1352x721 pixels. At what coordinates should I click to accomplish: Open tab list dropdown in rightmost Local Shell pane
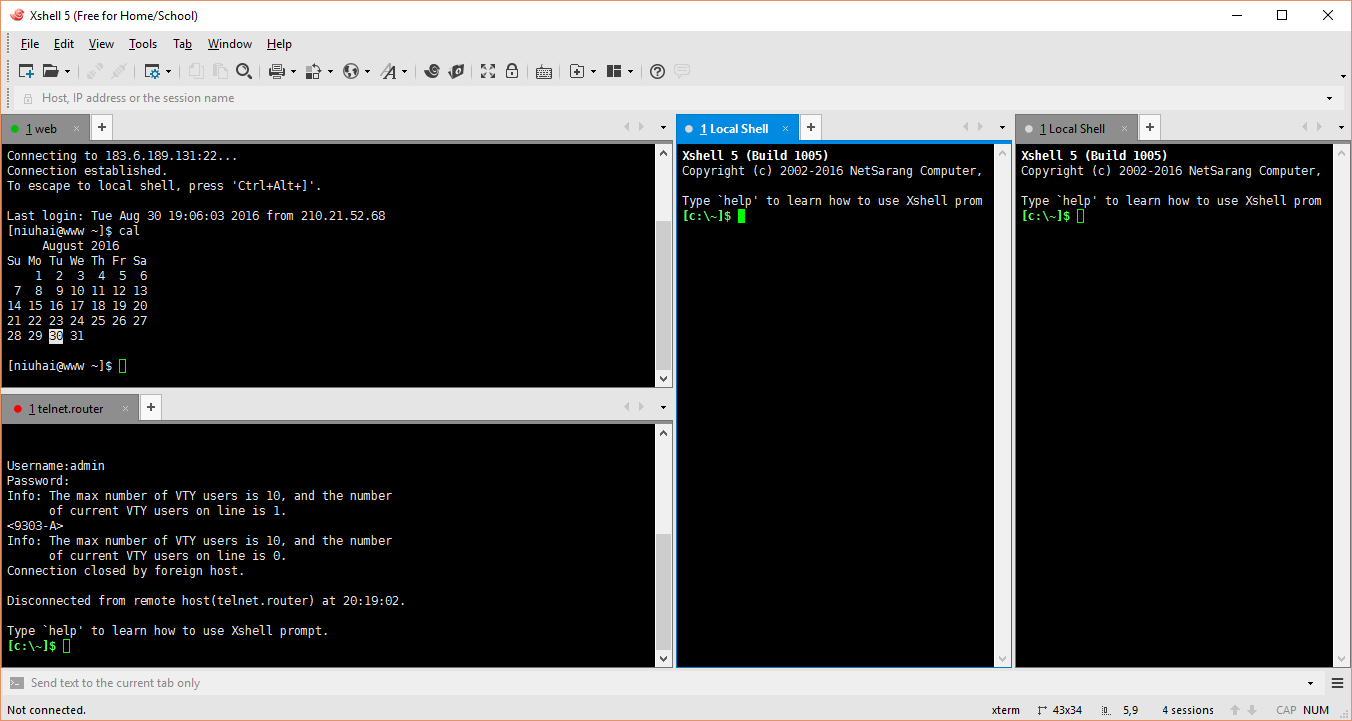1341,128
